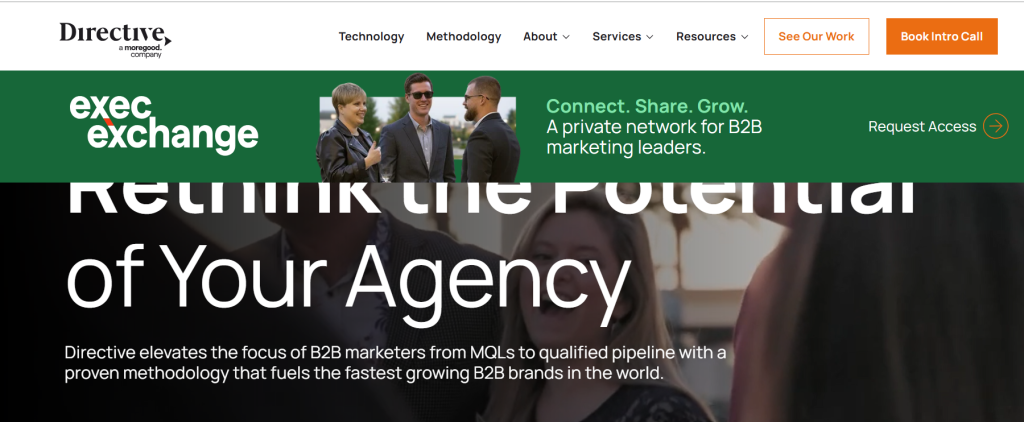
Task: Open the Technology menu item
Action: [371, 37]
